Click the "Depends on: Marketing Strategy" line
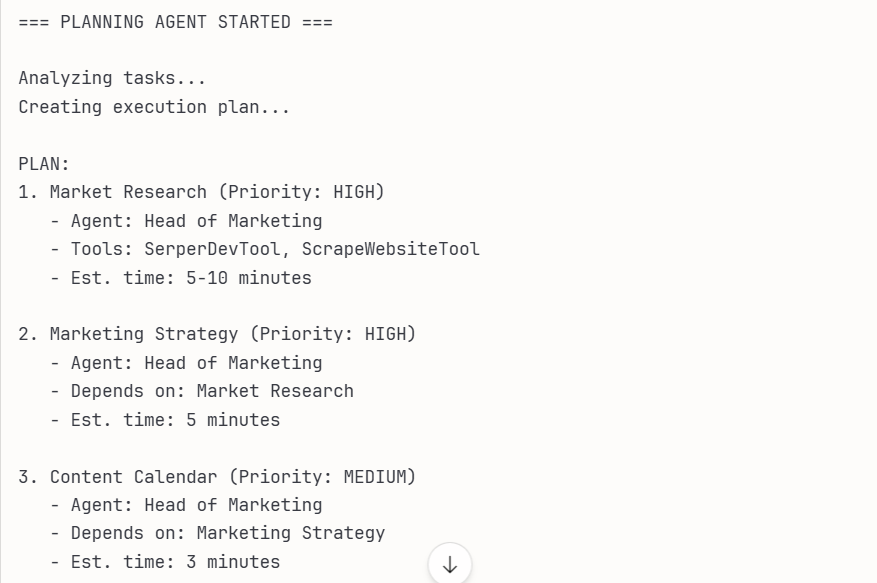 click(x=217, y=533)
